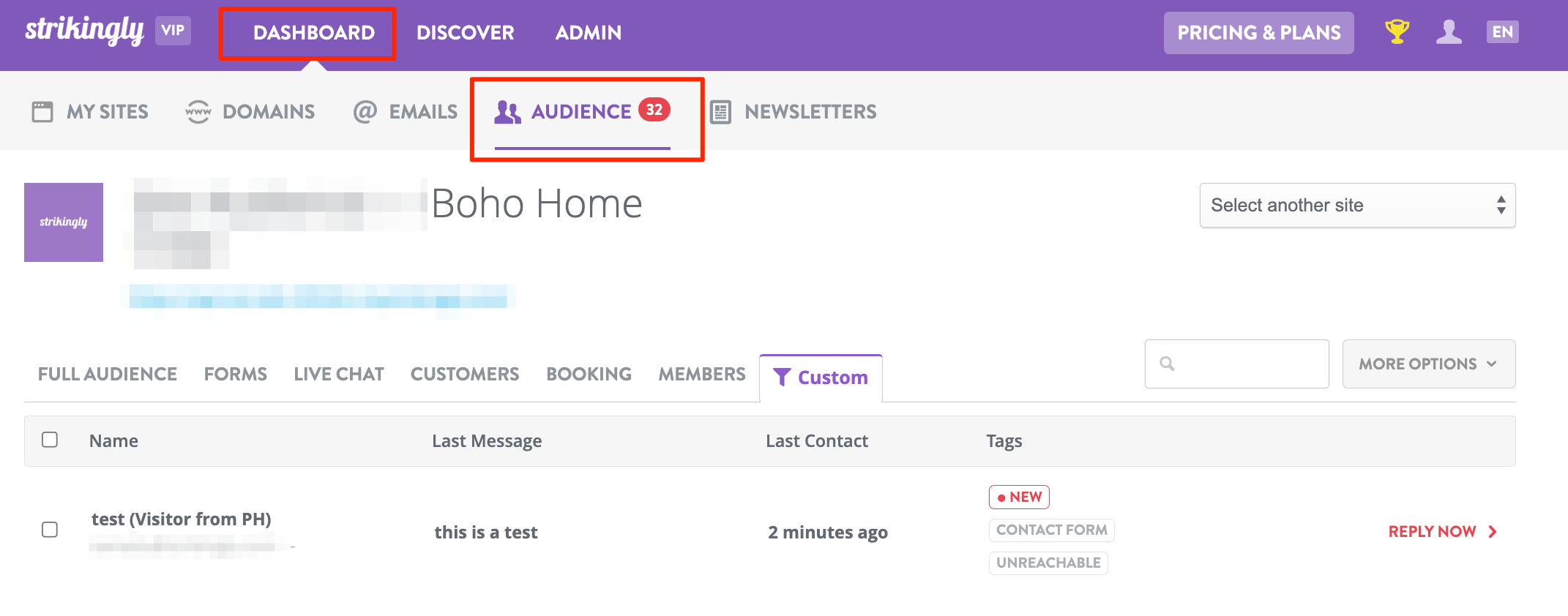Screen dimensions: 1568x616
Task: Switch to the My Sites tab
Action: pyautogui.click(x=90, y=112)
